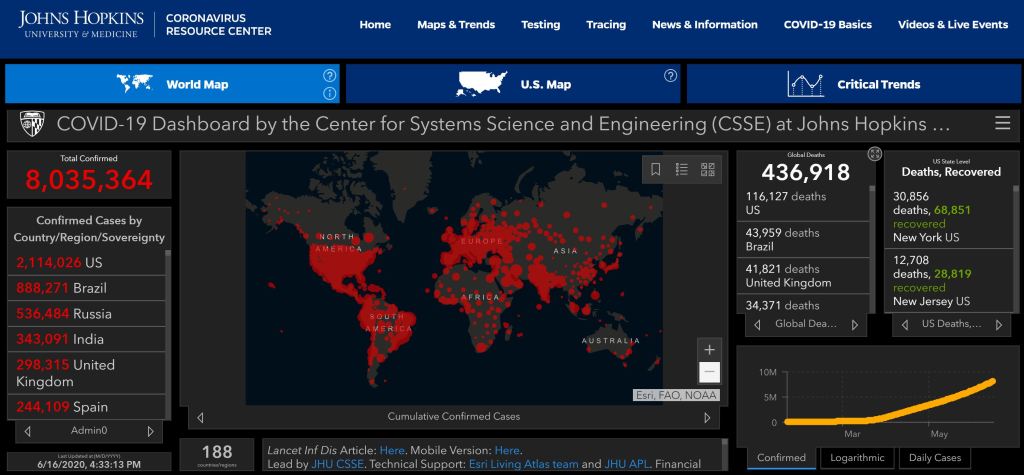The width and height of the screenshot is (1024, 475).
Task: Open the question mark help on U.S. Map tab
Action: [x=671, y=75]
